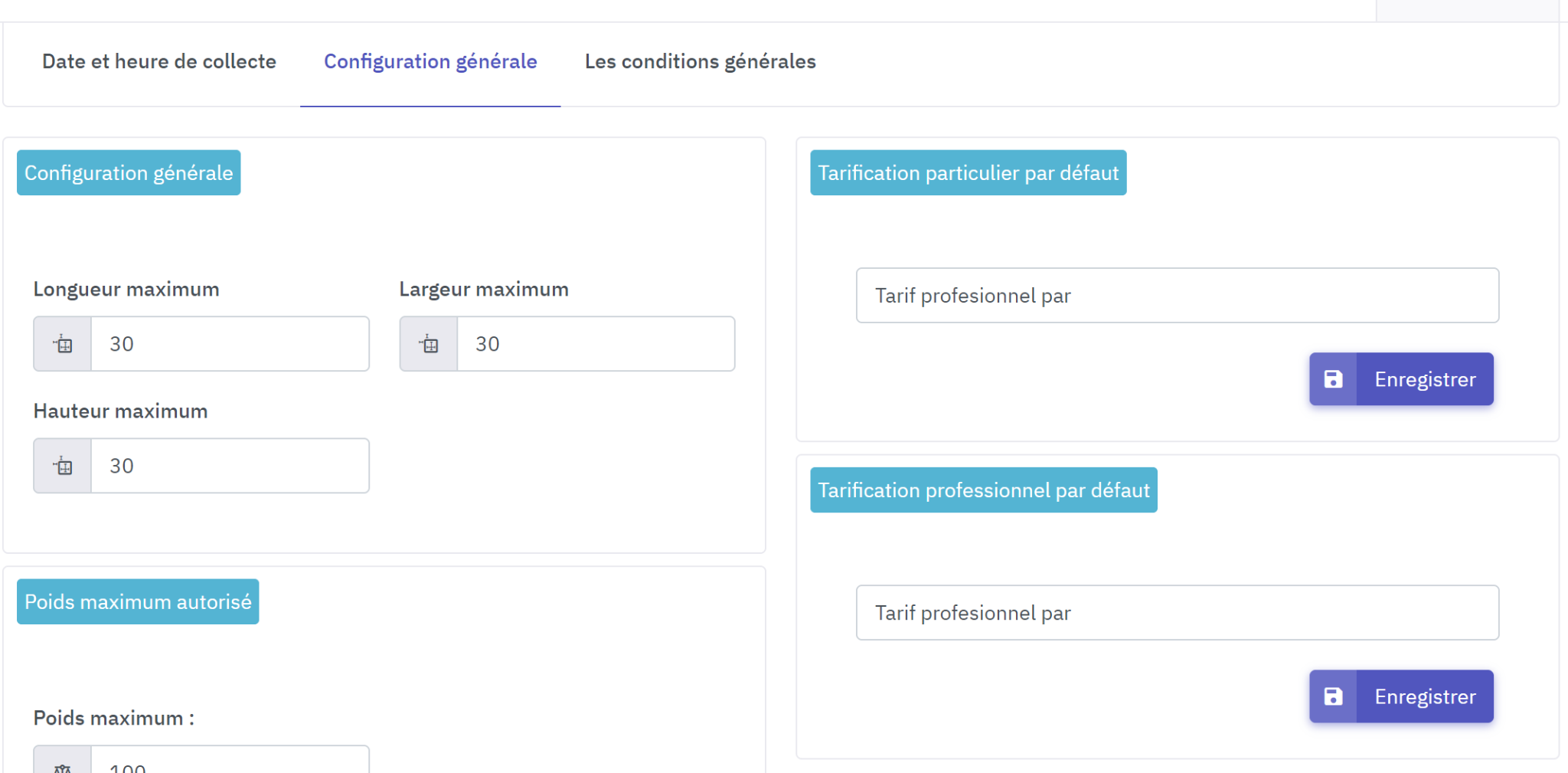Focus the Hauteur maximum input field
Image resolution: width=1568 pixels, height=773 pixels.
pos(230,466)
